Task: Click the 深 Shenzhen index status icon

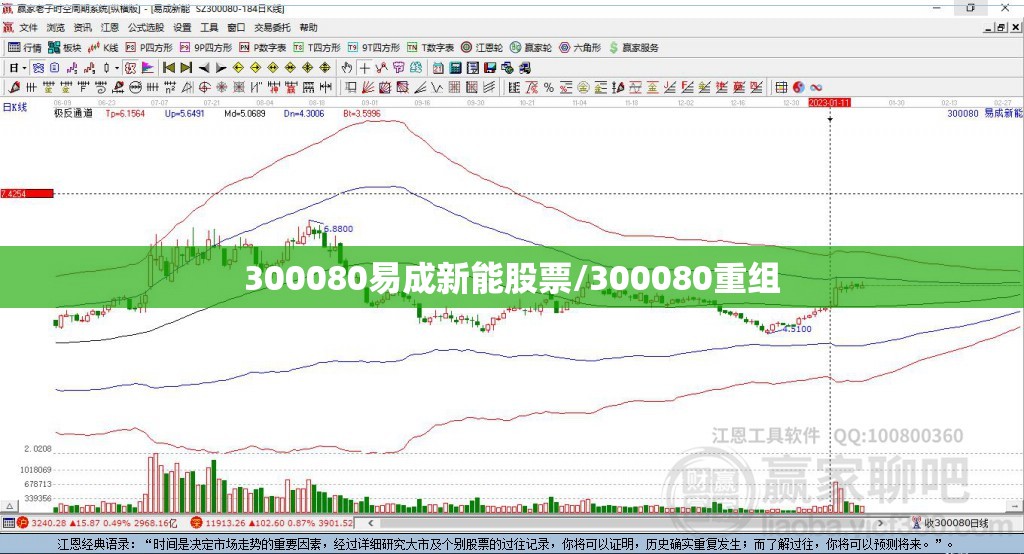Action: tap(197, 523)
